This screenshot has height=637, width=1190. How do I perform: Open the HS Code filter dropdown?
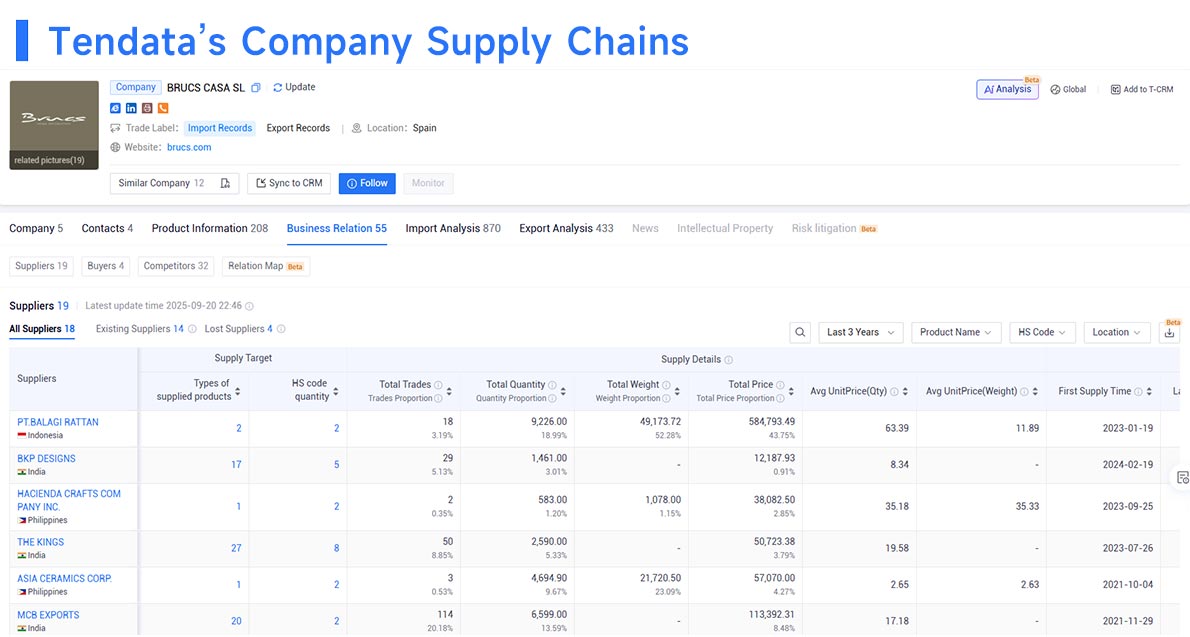click(1042, 333)
